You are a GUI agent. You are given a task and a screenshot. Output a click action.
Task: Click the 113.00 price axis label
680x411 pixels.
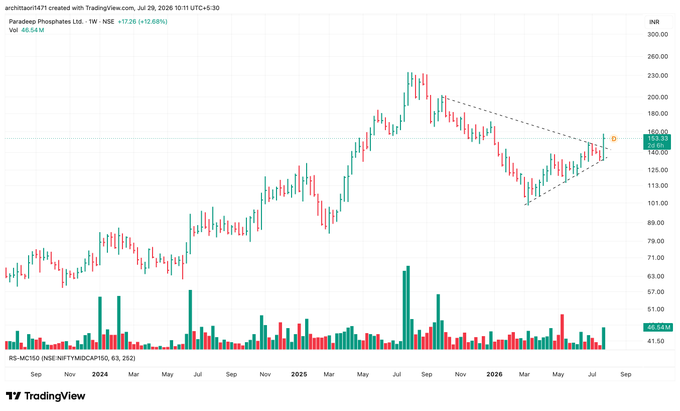[657, 186]
